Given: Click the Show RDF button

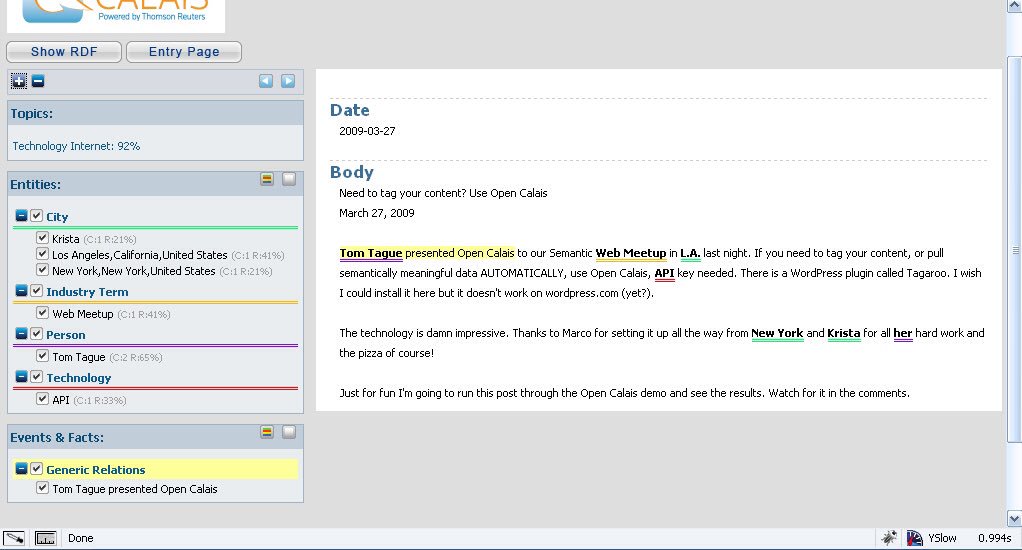Looking at the screenshot, I should (64, 51).
